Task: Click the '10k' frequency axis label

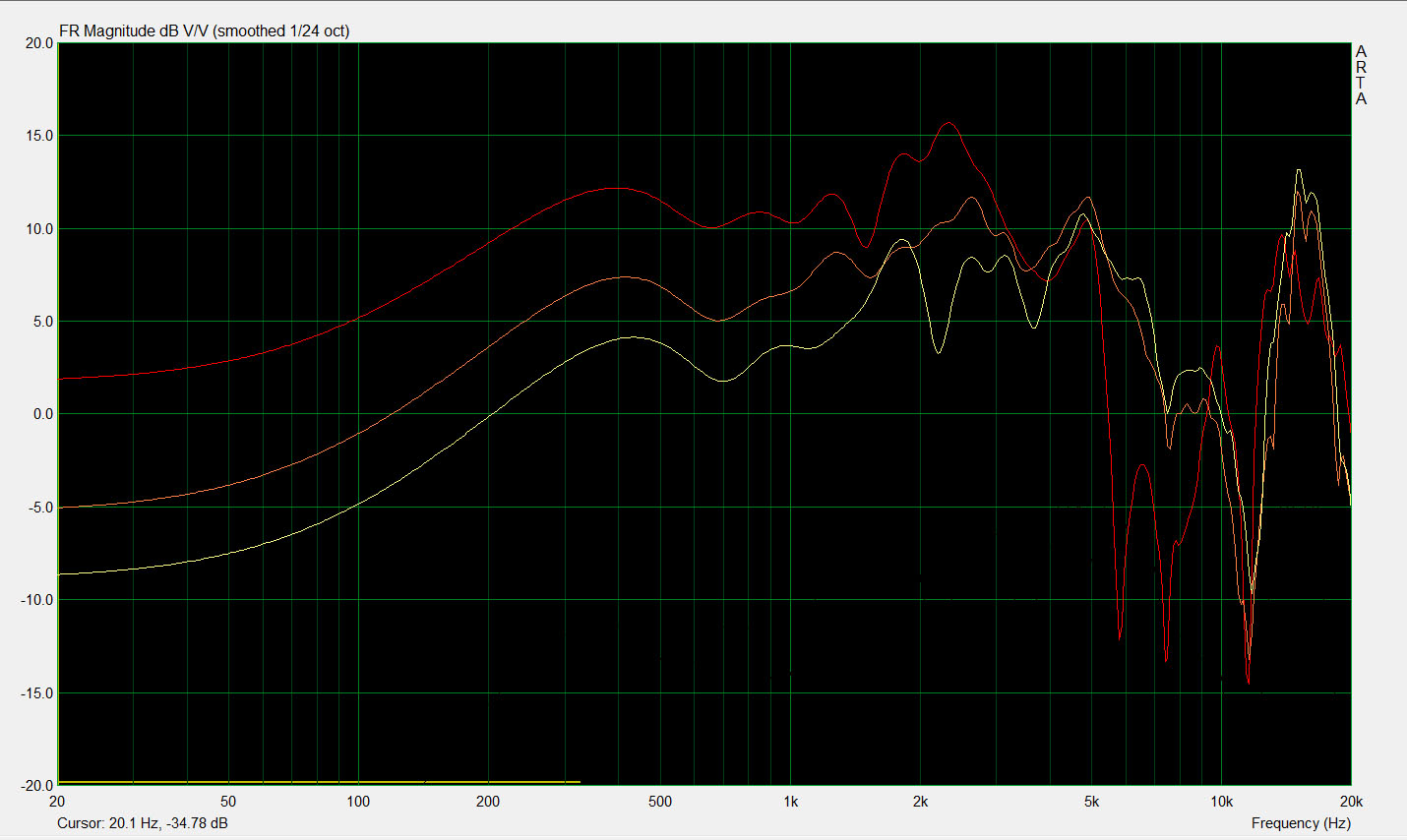Action: point(1221,802)
